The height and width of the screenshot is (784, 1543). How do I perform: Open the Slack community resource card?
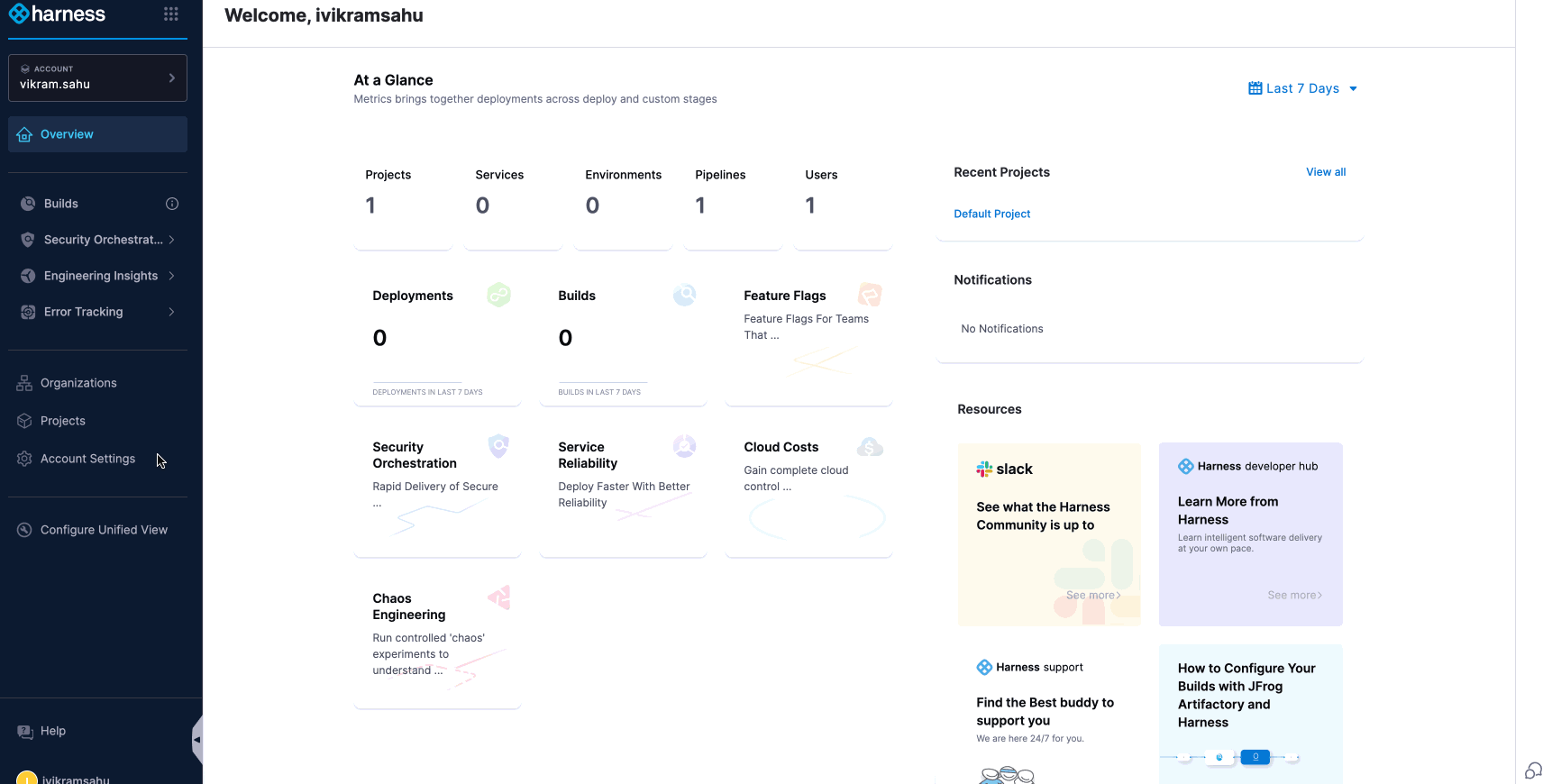[x=1048, y=533]
